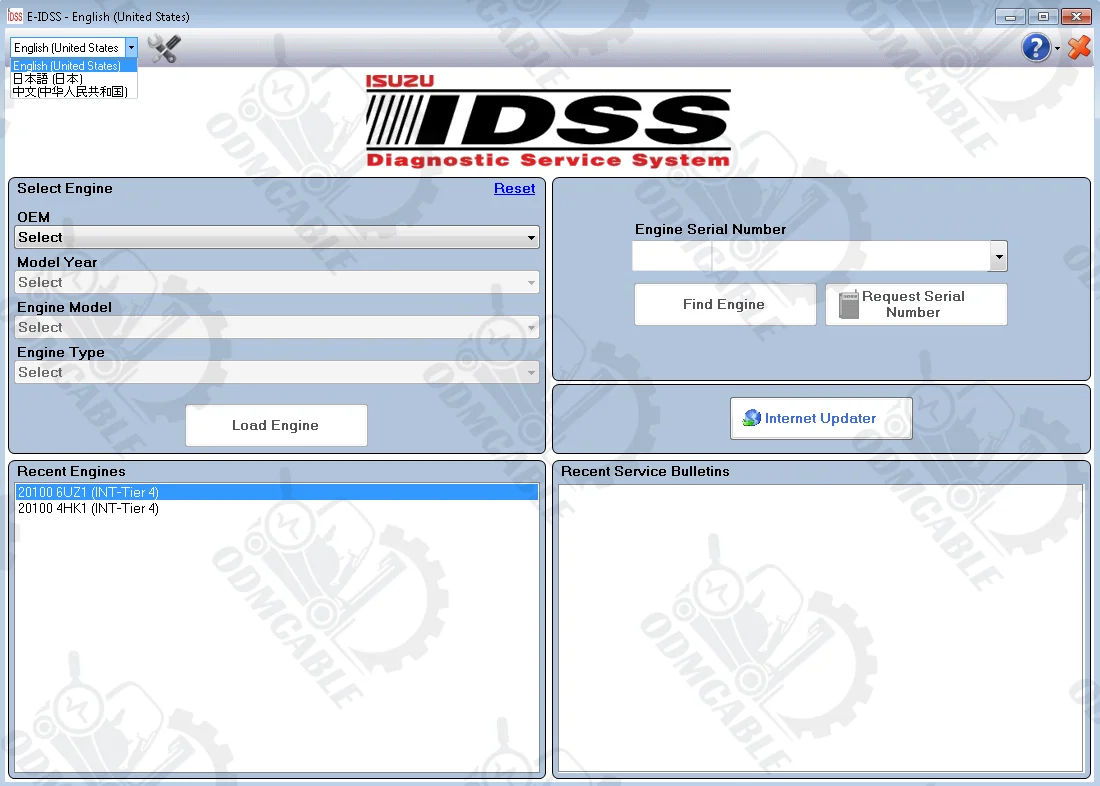Select recent engine 20100 6UZ1 (INT-Tier 4)

pos(90,492)
